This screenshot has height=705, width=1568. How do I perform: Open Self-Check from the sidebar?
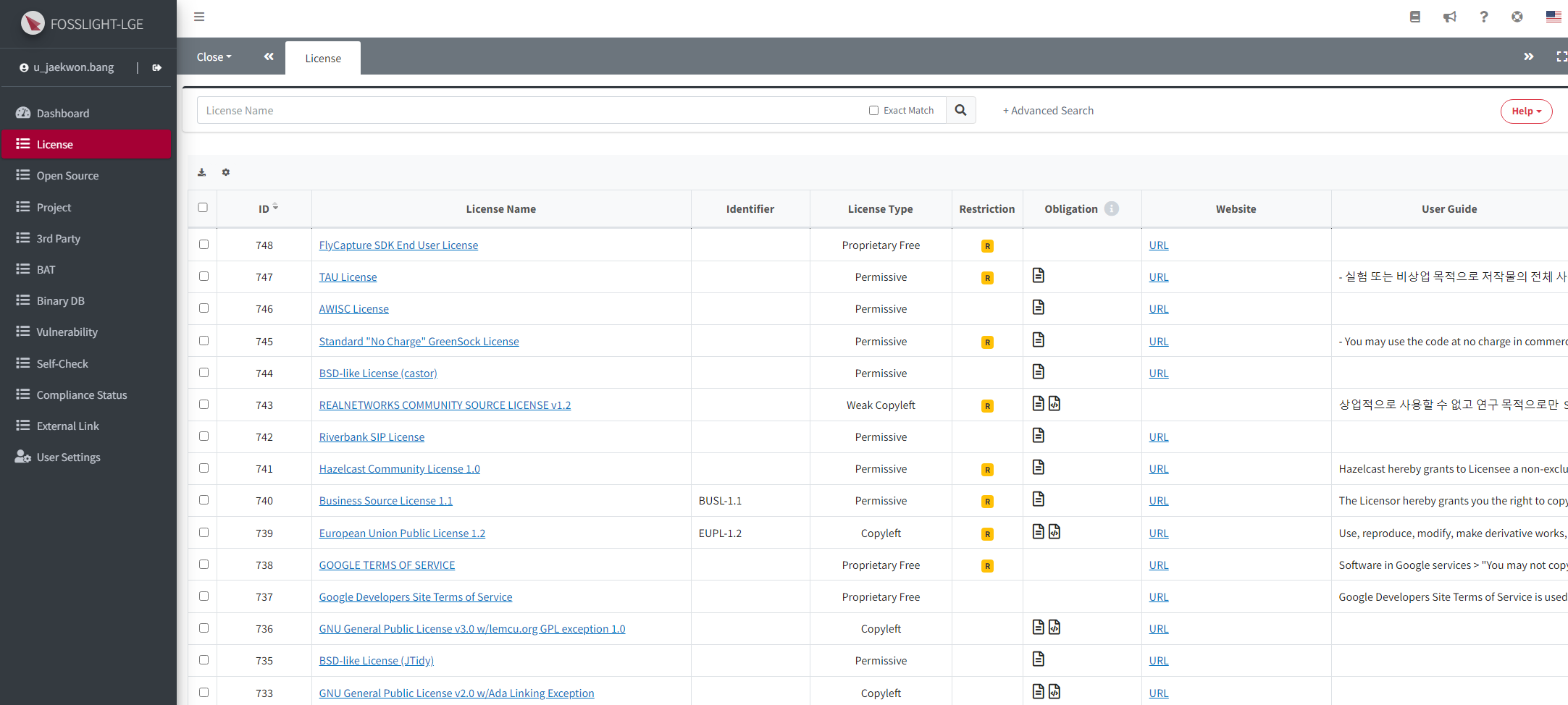(x=85, y=363)
